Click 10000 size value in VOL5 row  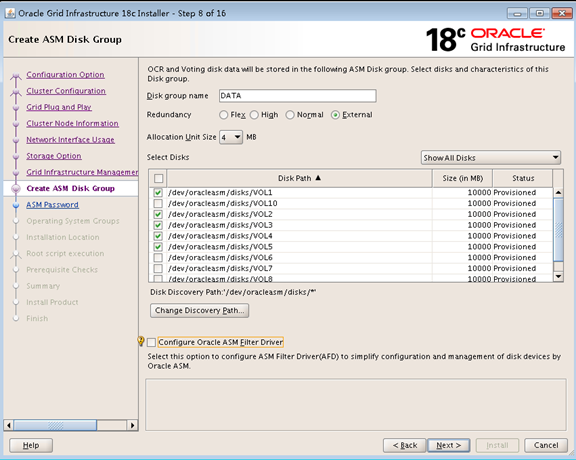click(x=479, y=247)
